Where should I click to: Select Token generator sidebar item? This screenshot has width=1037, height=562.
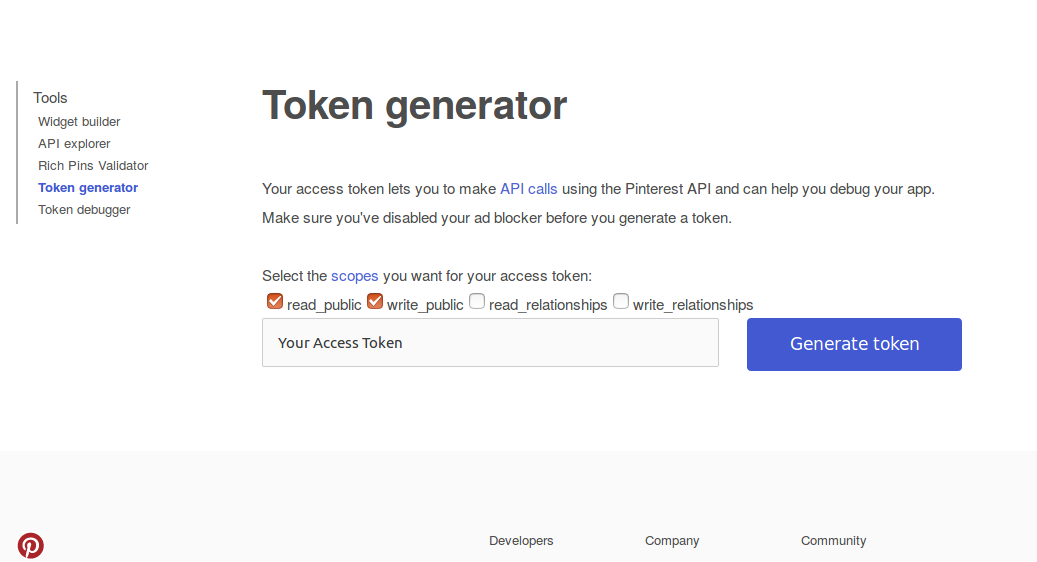point(88,188)
